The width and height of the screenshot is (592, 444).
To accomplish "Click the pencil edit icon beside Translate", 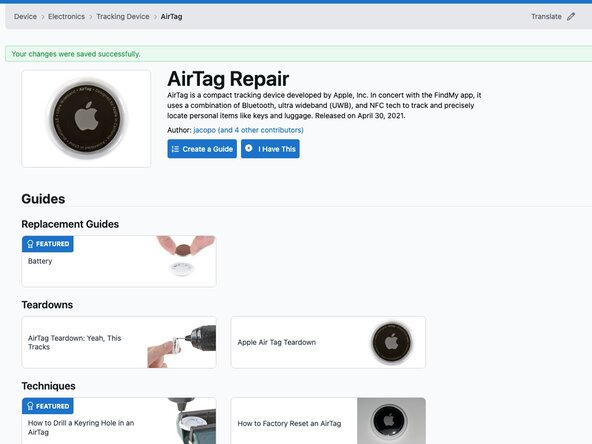I will click(x=571, y=17).
